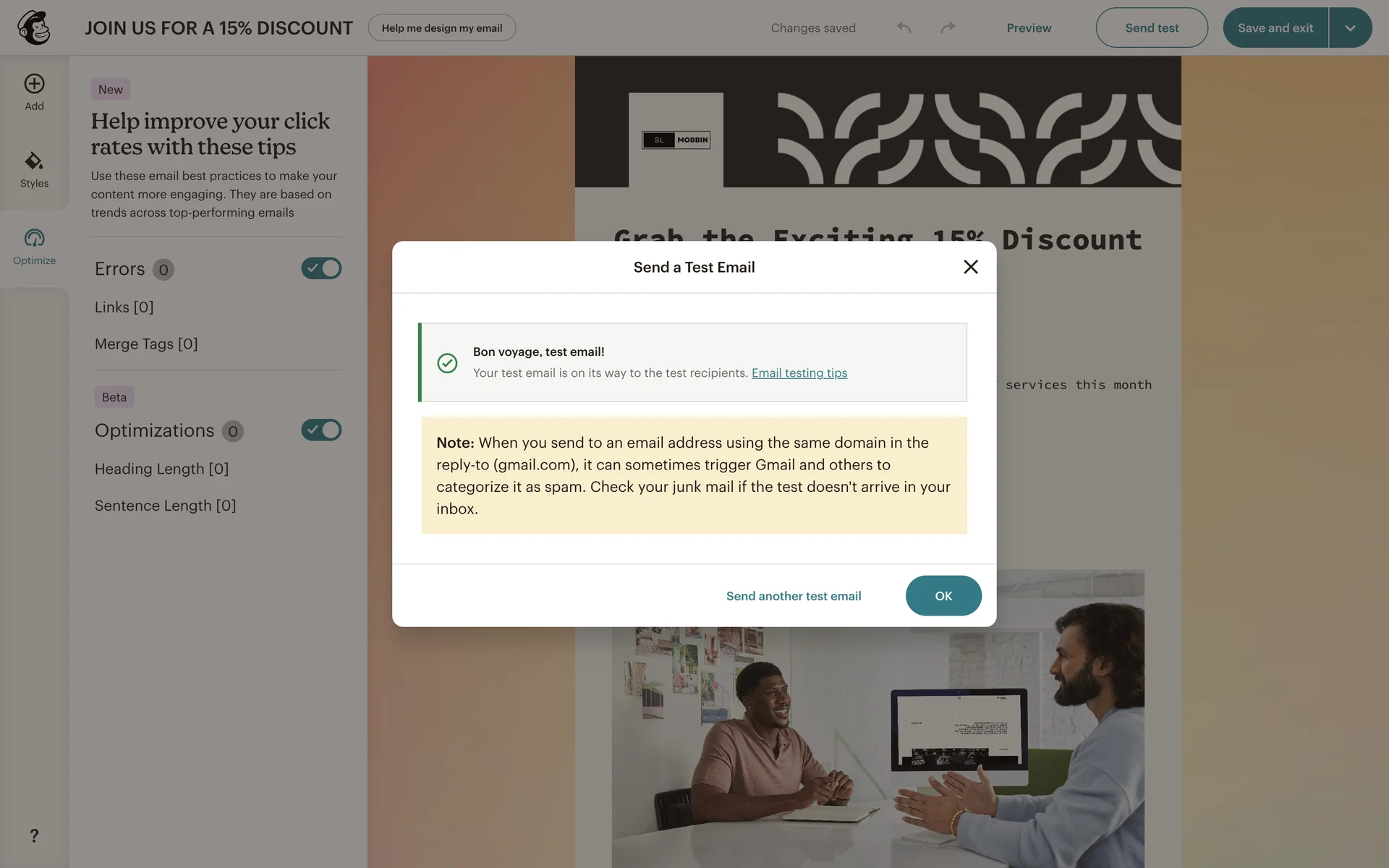Open the Email testing tips link
The height and width of the screenshot is (868, 1389).
click(799, 373)
